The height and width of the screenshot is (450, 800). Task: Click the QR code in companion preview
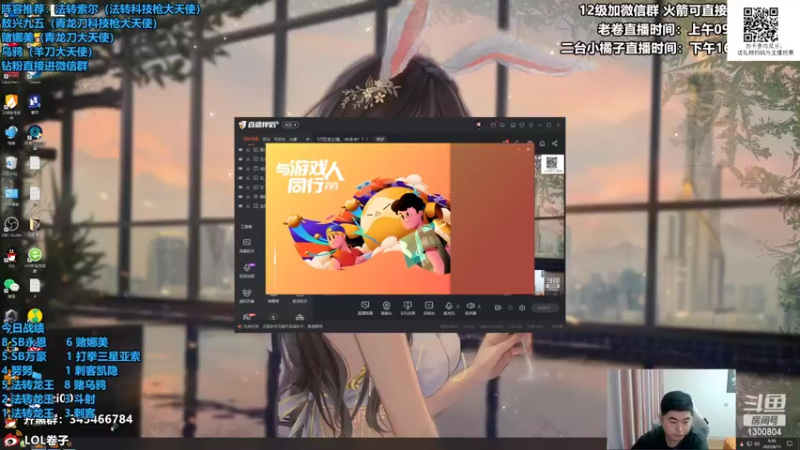(552, 163)
